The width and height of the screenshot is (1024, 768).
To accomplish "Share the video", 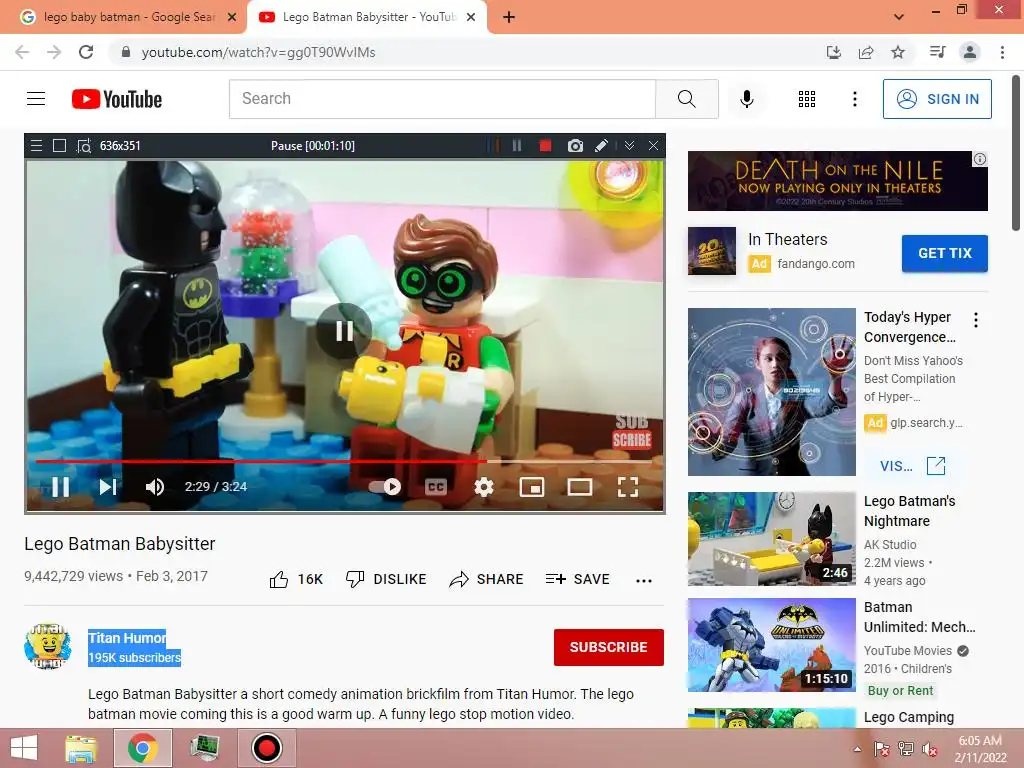I will [487, 579].
